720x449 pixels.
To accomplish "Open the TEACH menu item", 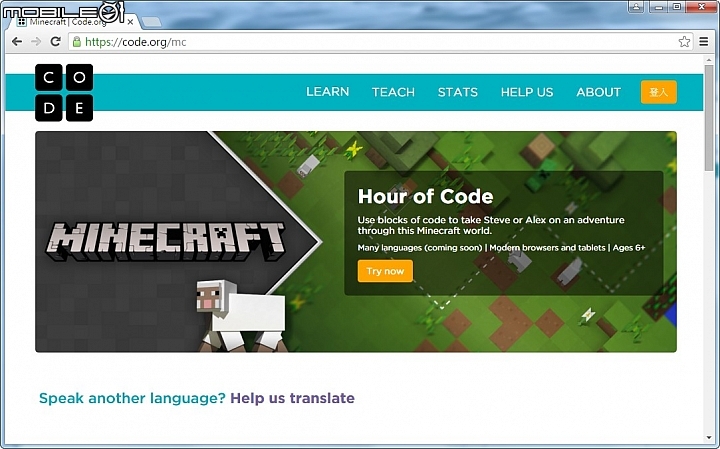I will 393,92.
